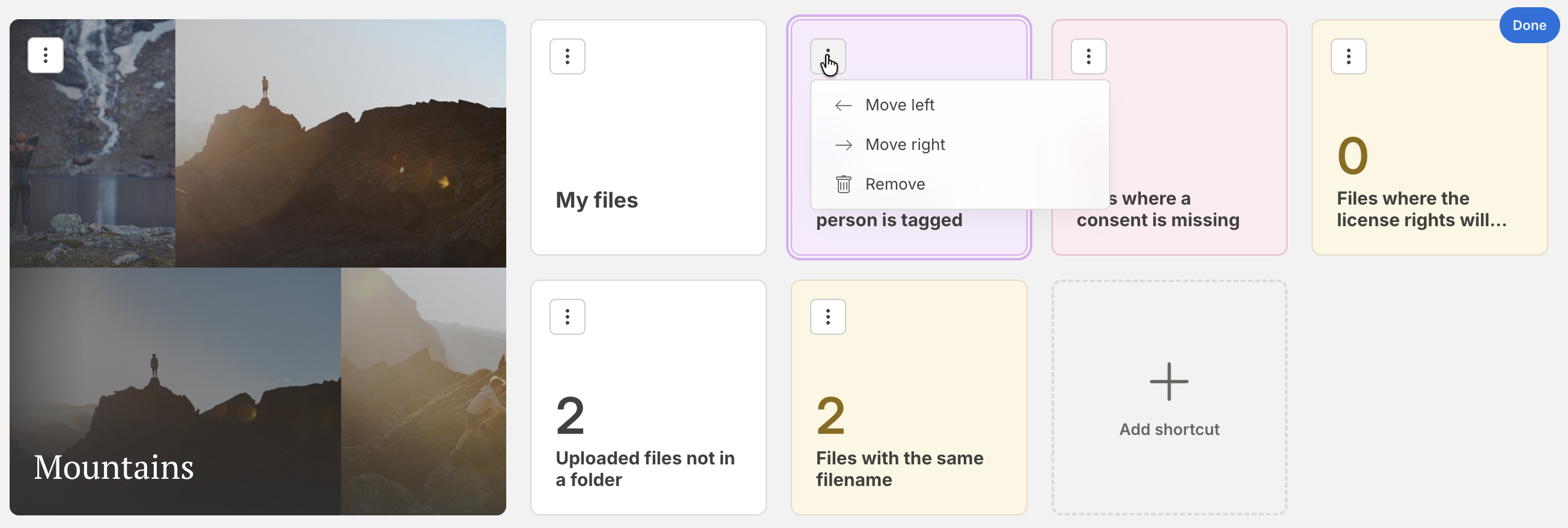Viewport: 1568px width, 528px height.
Task: Open options menu on Mountains tile
Action: click(46, 55)
